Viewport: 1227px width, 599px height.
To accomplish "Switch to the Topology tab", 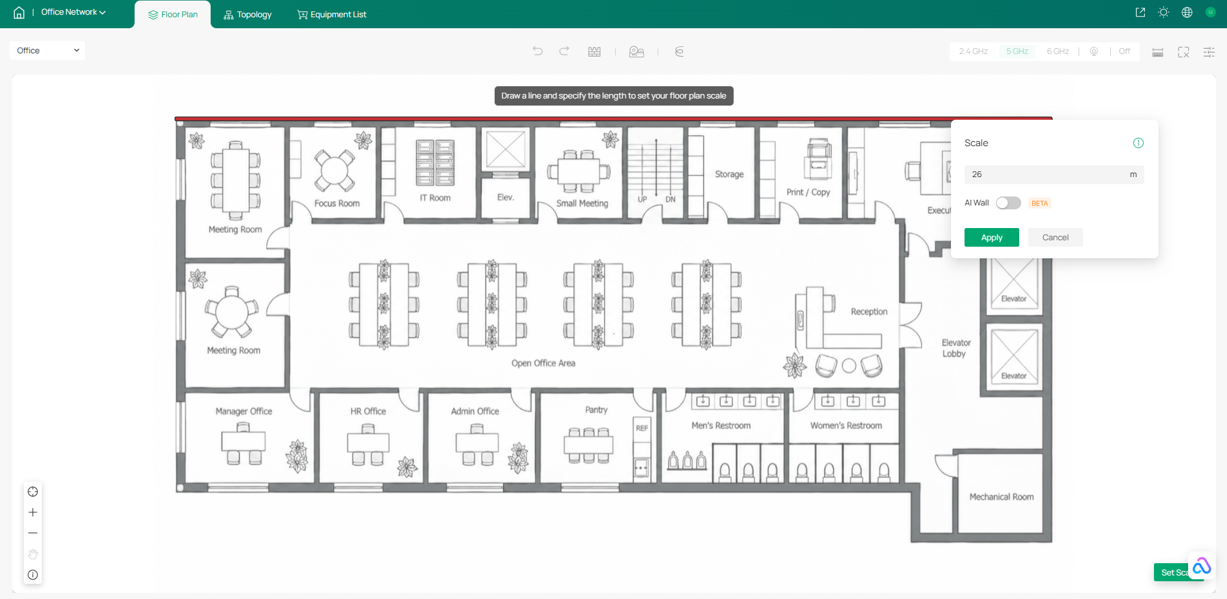I will click(247, 15).
